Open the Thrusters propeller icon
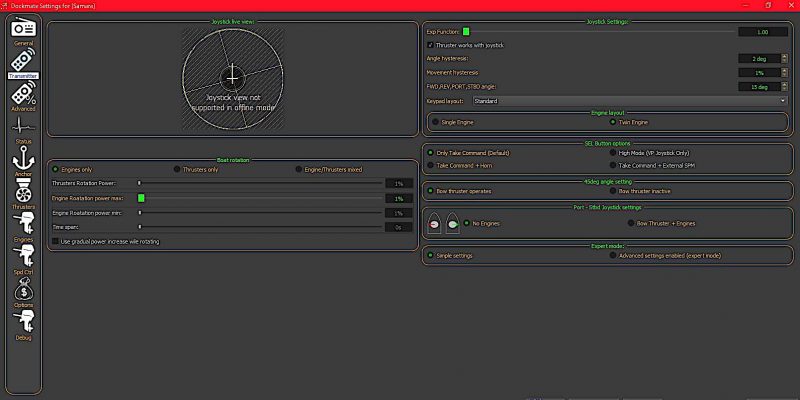 pyautogui.click(x=23, y=190)
